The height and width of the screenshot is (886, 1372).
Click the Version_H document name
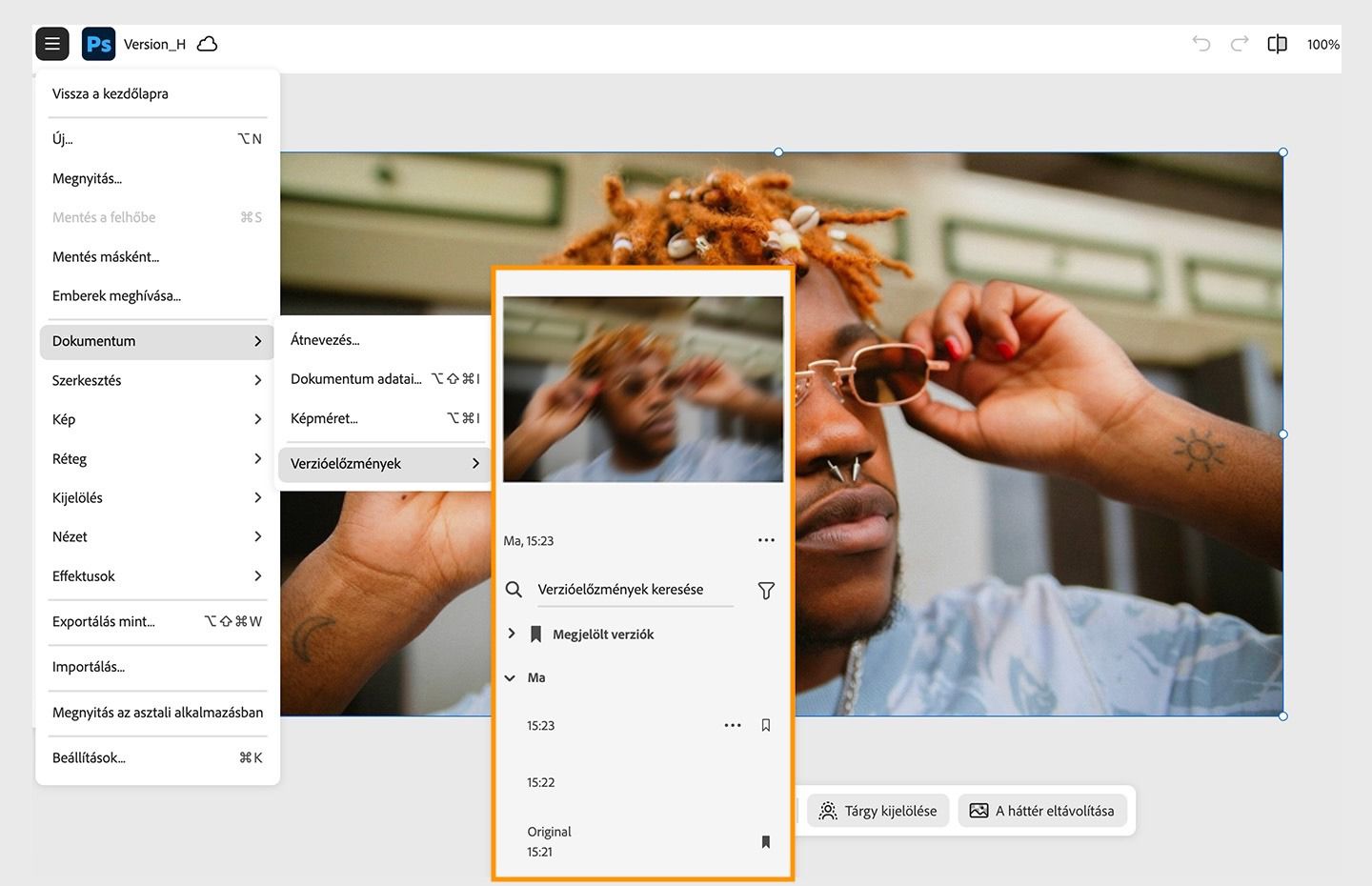154,44
